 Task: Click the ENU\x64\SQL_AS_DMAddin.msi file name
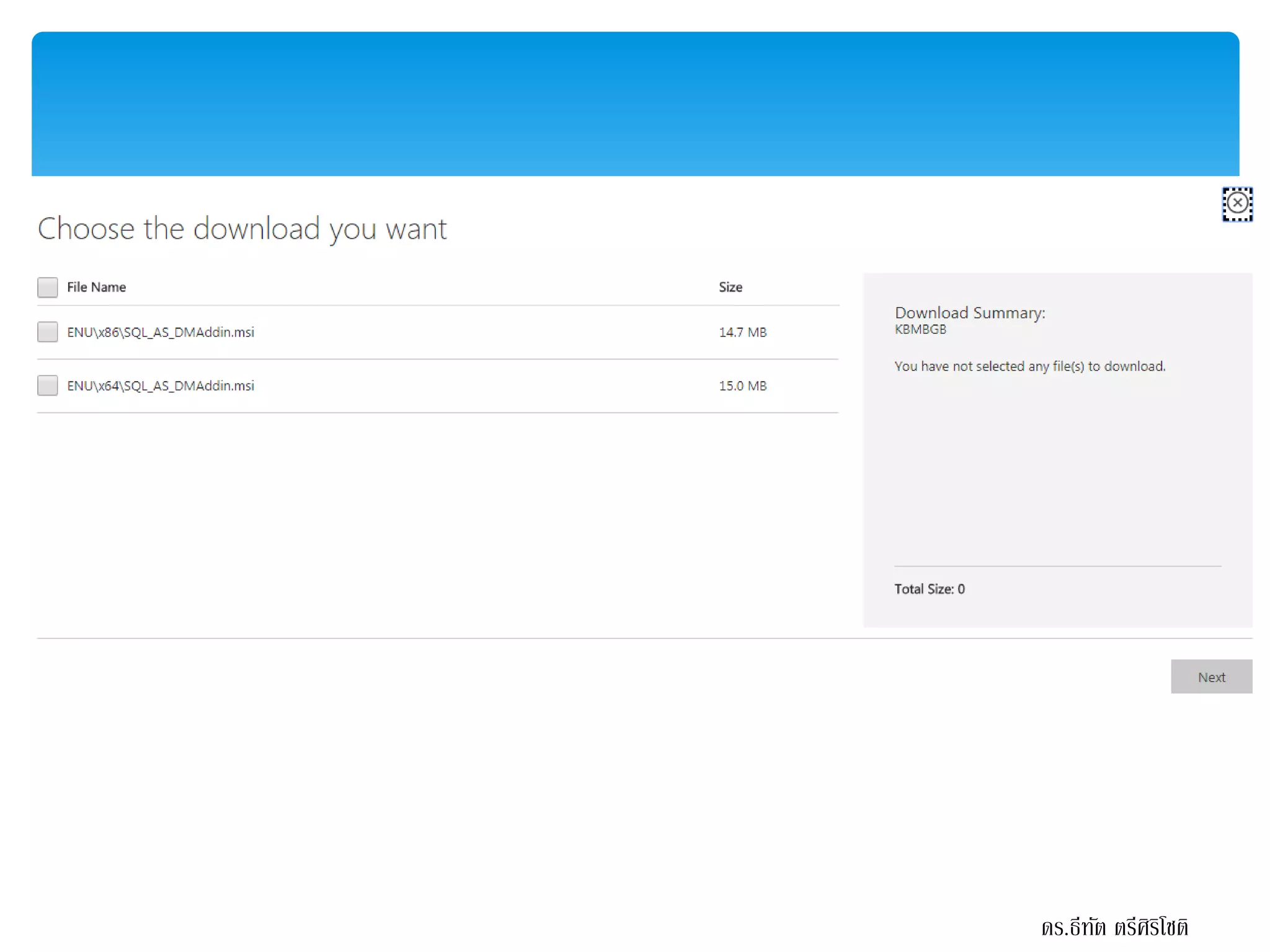[x=161, y=386]
